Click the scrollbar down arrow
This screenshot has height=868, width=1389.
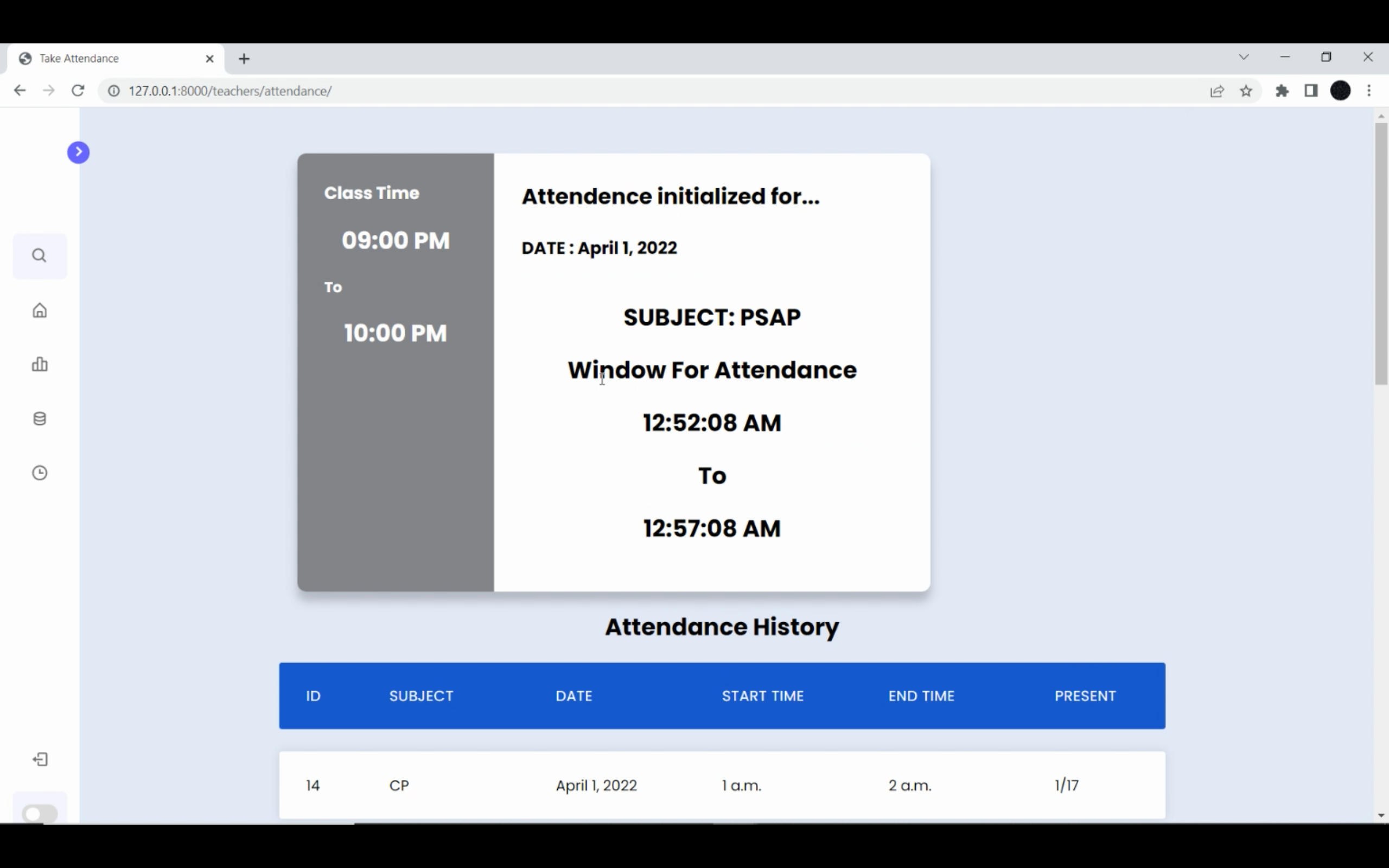click(1381, 816)
